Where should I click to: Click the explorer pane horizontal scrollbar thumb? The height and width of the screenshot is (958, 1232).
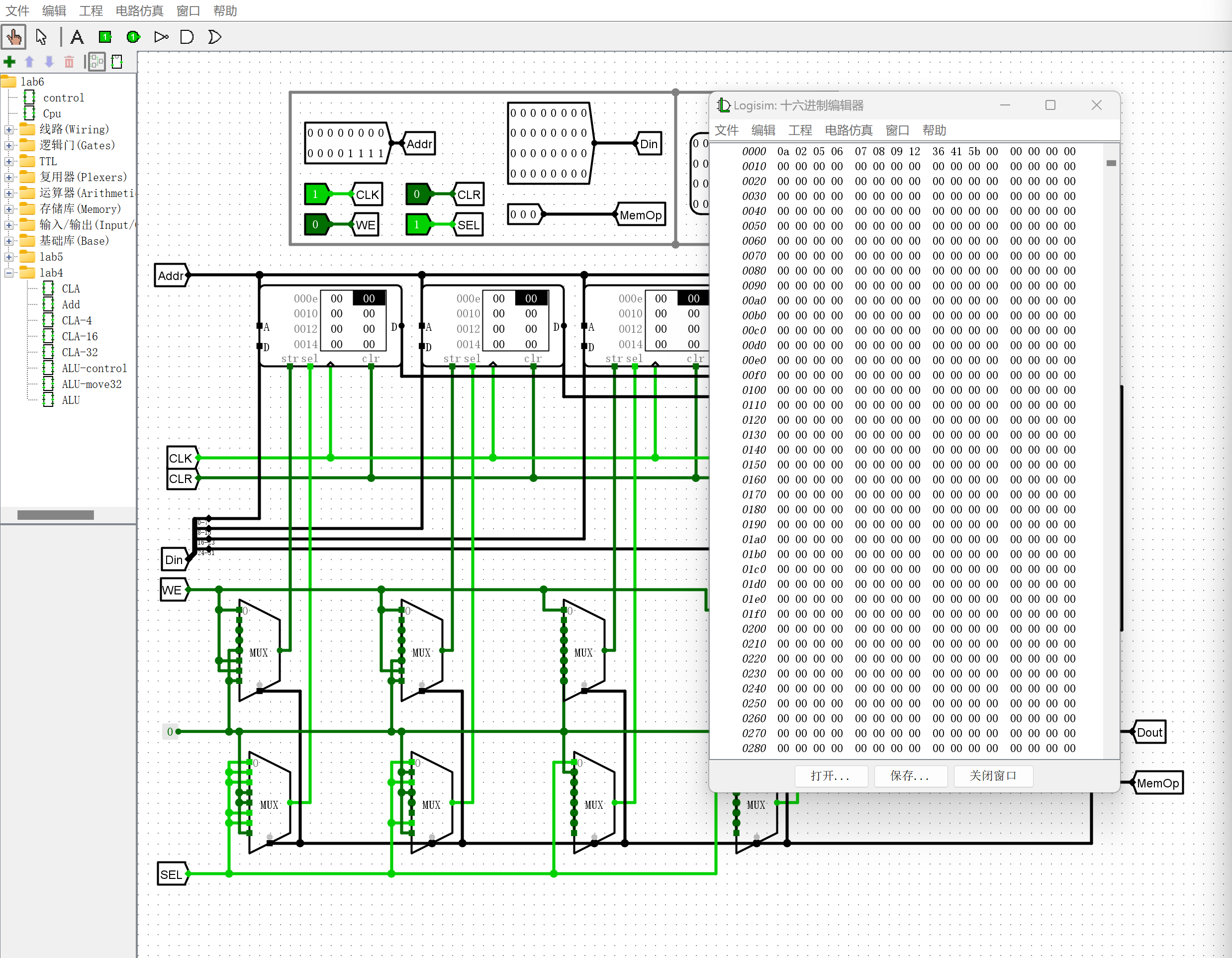55,514
